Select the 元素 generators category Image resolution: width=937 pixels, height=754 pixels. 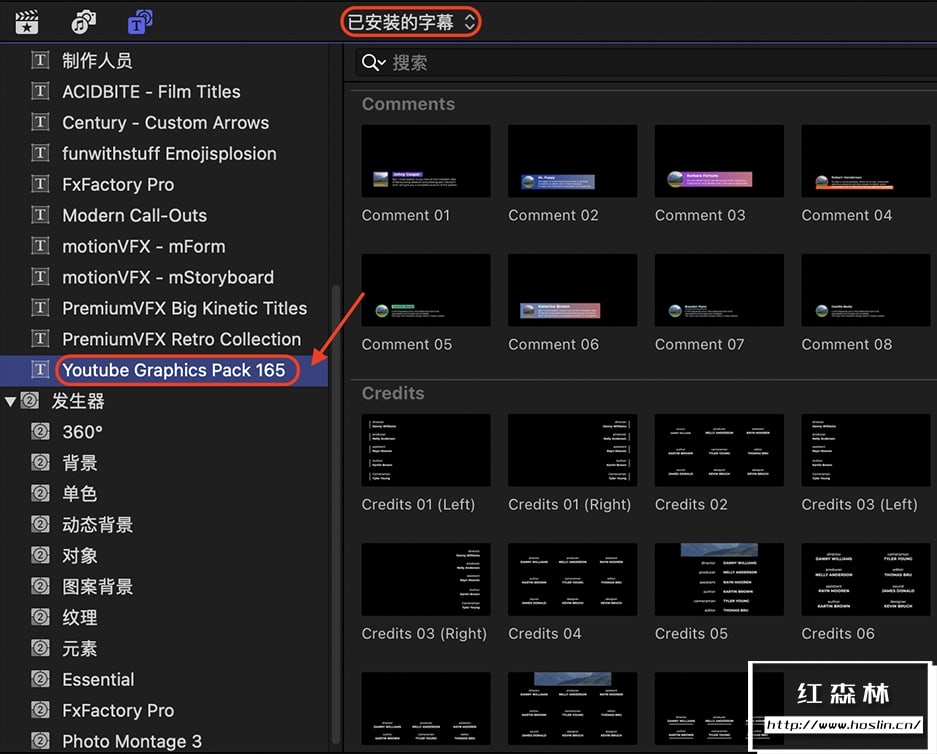(x=79, y=649)
